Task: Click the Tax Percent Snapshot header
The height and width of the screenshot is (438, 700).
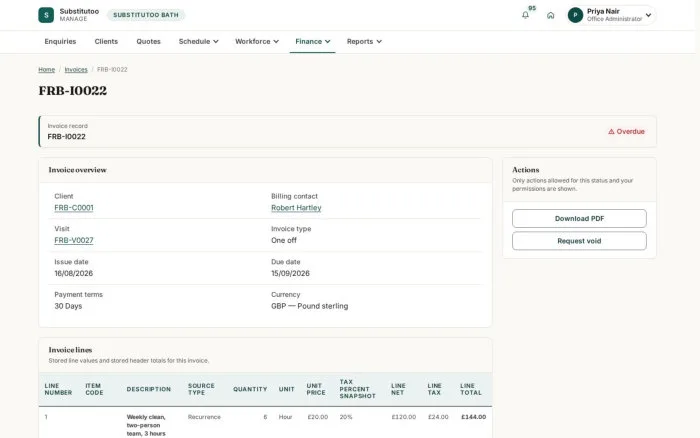Action: [357, 389]
